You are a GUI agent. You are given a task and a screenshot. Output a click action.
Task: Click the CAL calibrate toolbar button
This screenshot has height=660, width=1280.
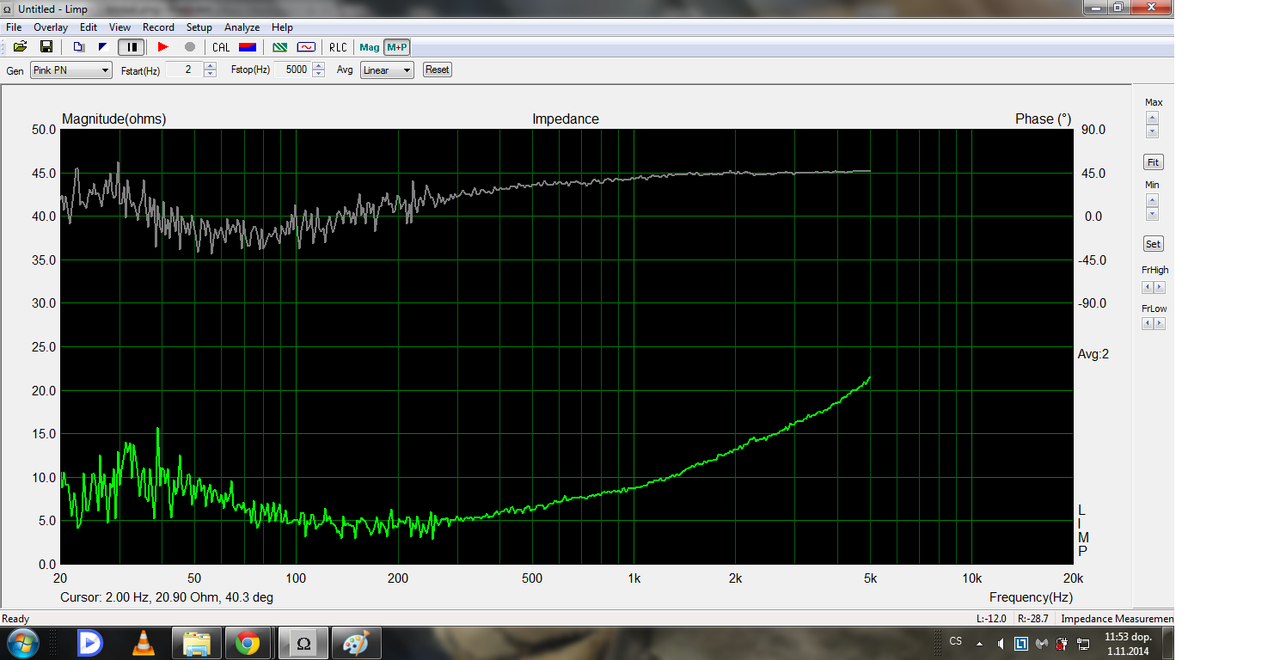pyautogui.click(x=221, y=47)
